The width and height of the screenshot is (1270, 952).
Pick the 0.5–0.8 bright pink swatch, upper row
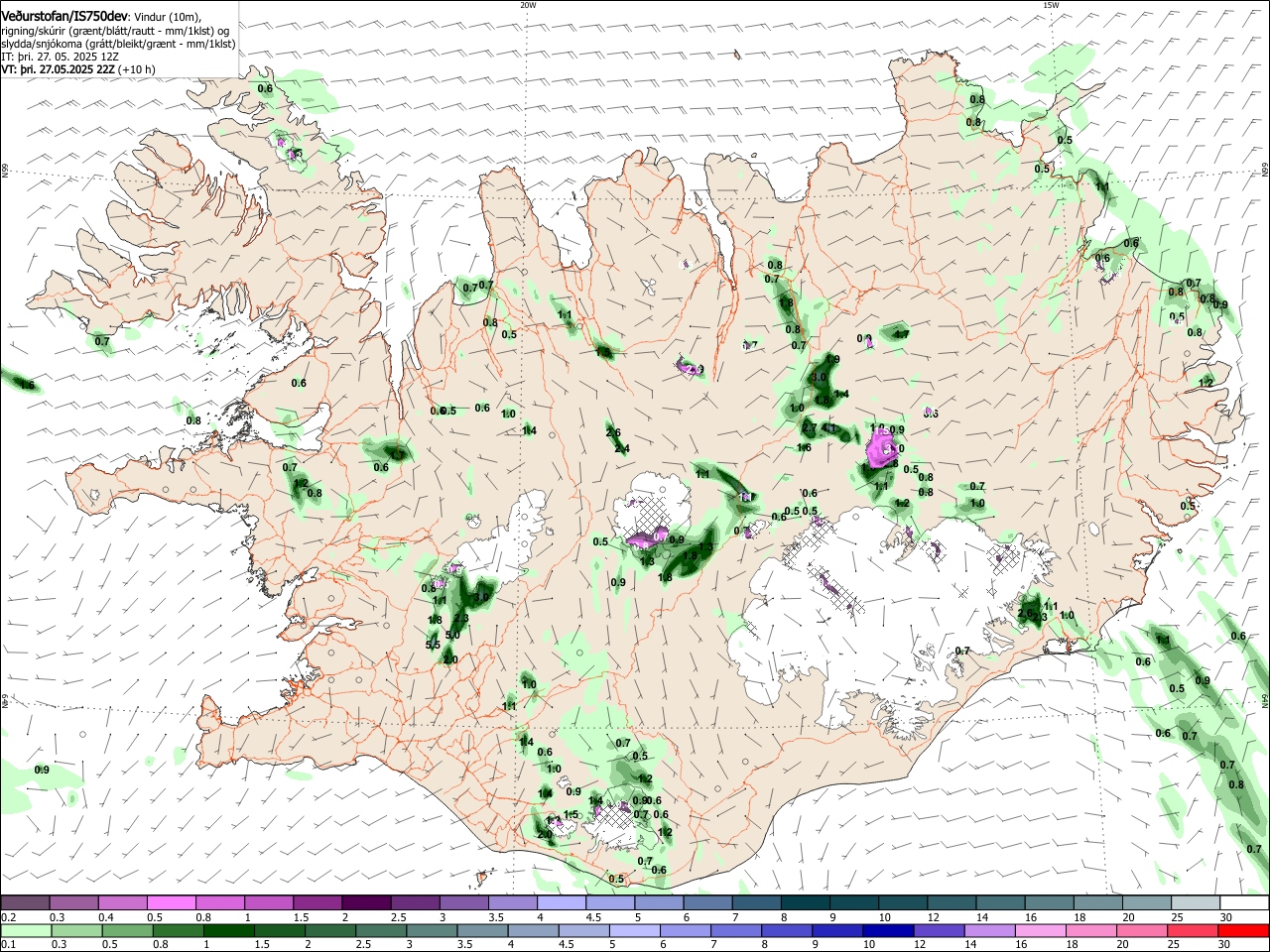point(171,902)
